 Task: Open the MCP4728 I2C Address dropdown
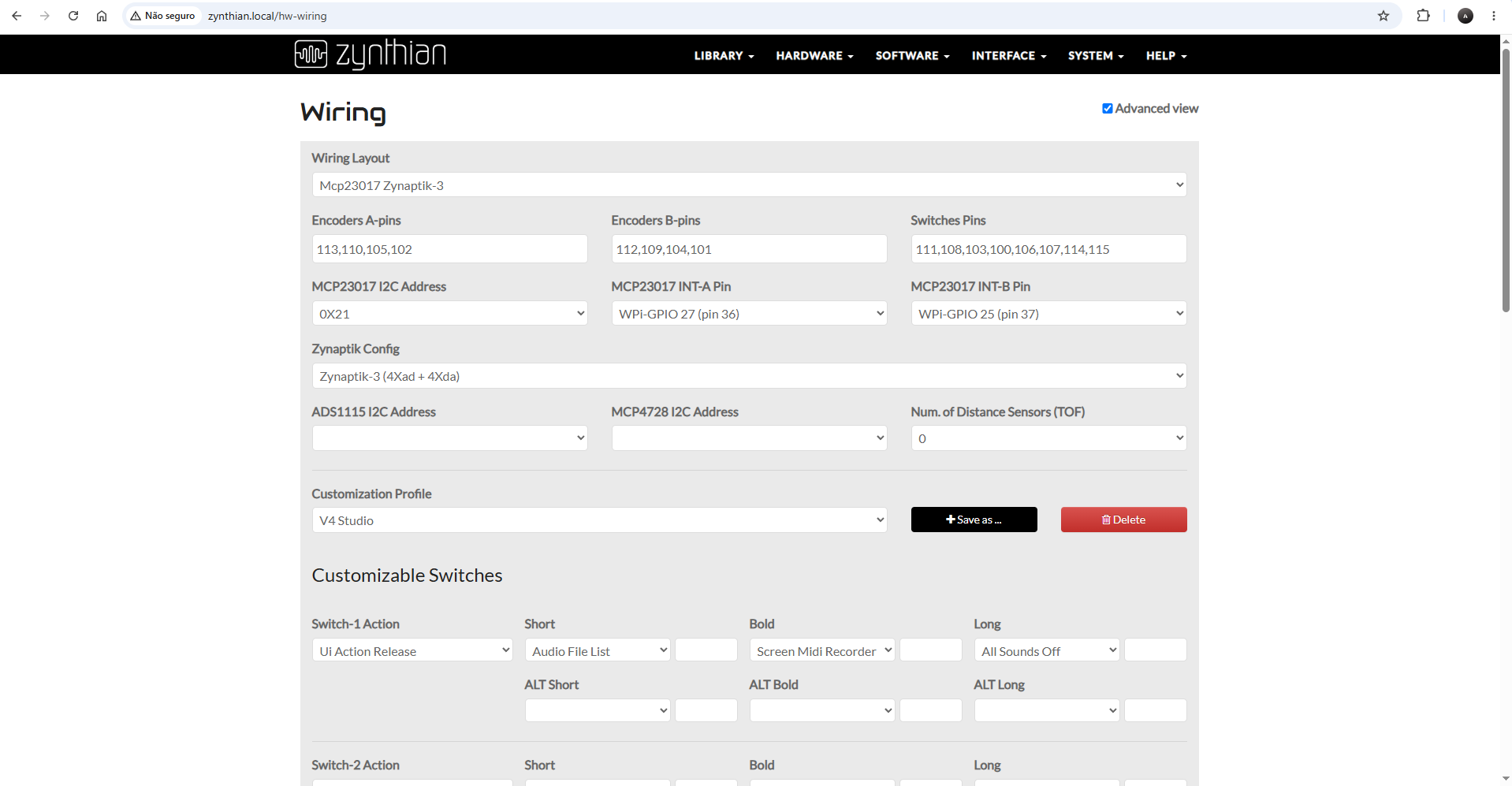(749, 438)
